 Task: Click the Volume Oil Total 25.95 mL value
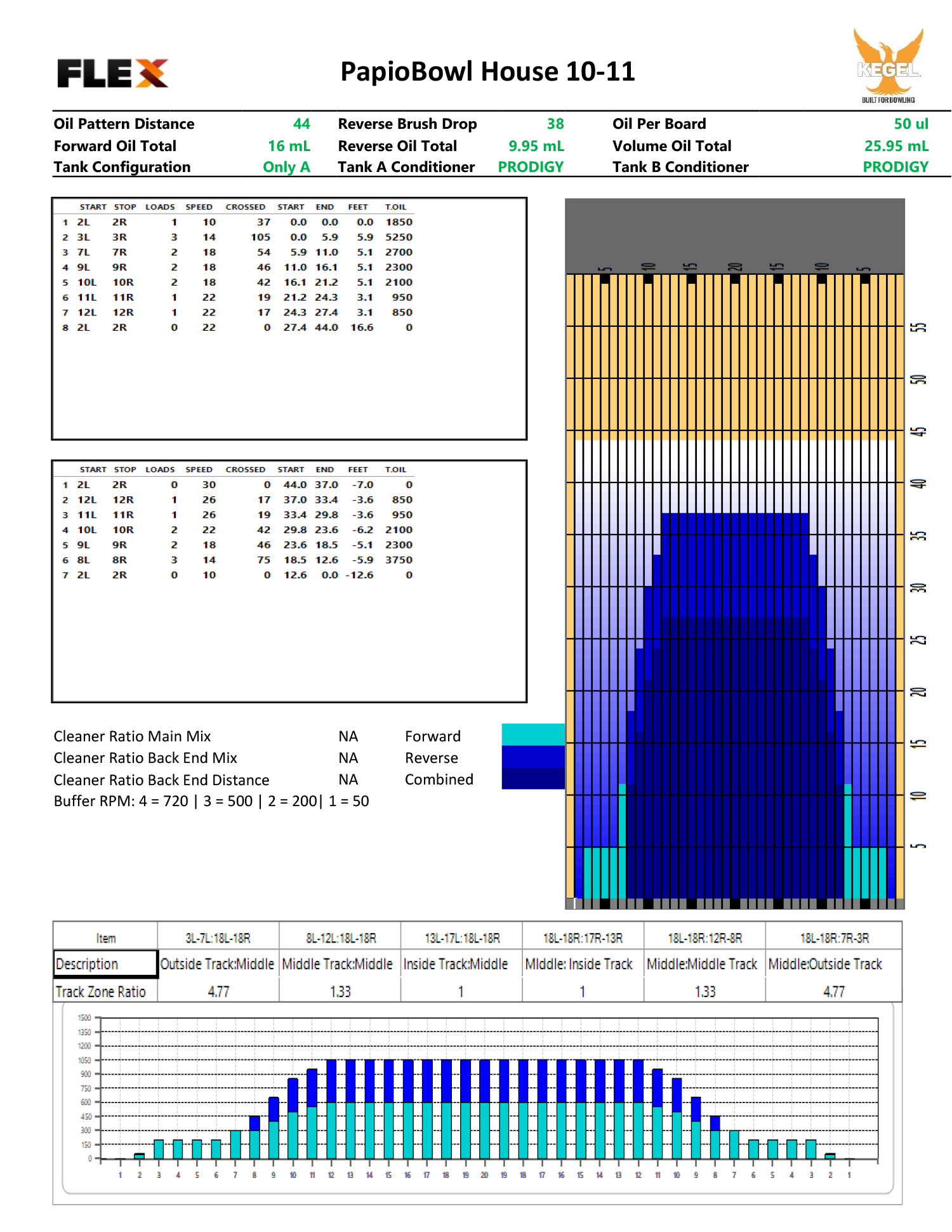(896, 146)
